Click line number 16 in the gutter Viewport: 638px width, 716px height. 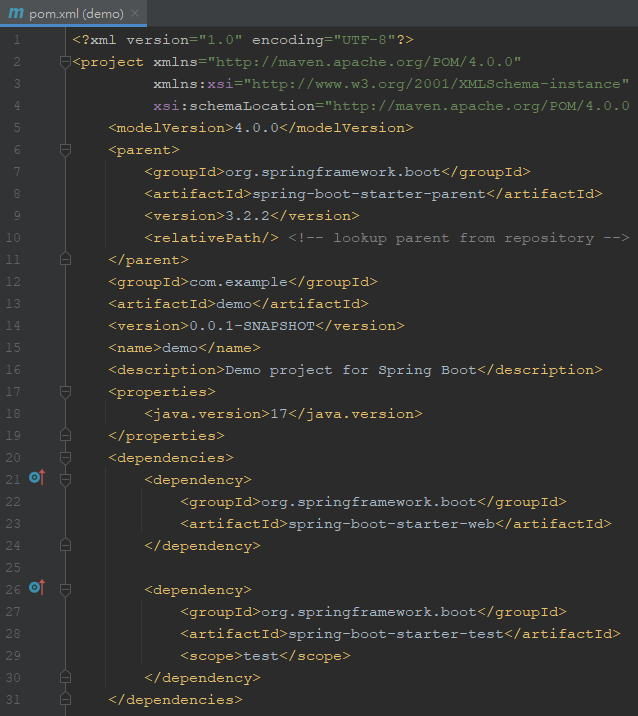tap(13, 370)
